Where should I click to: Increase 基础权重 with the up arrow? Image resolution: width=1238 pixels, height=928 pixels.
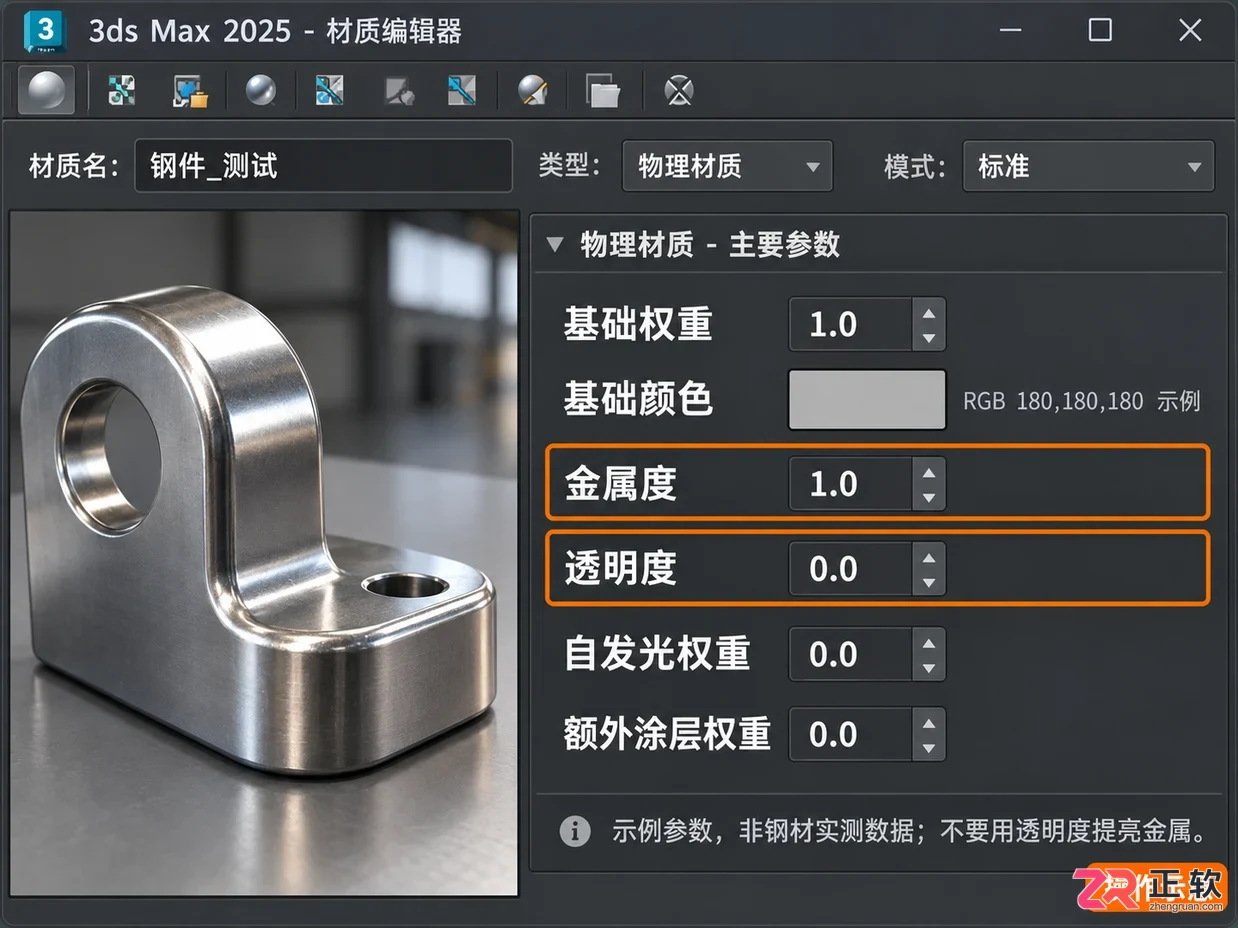click(929, 312)
